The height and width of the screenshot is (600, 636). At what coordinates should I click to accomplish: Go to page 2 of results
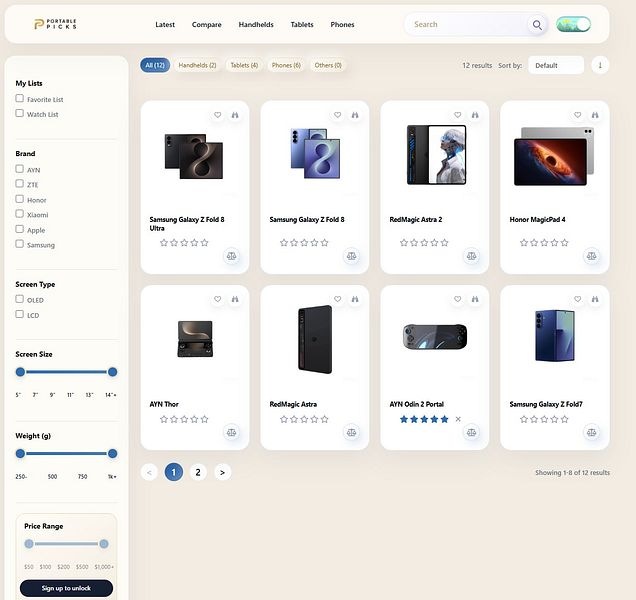(198, 472)
